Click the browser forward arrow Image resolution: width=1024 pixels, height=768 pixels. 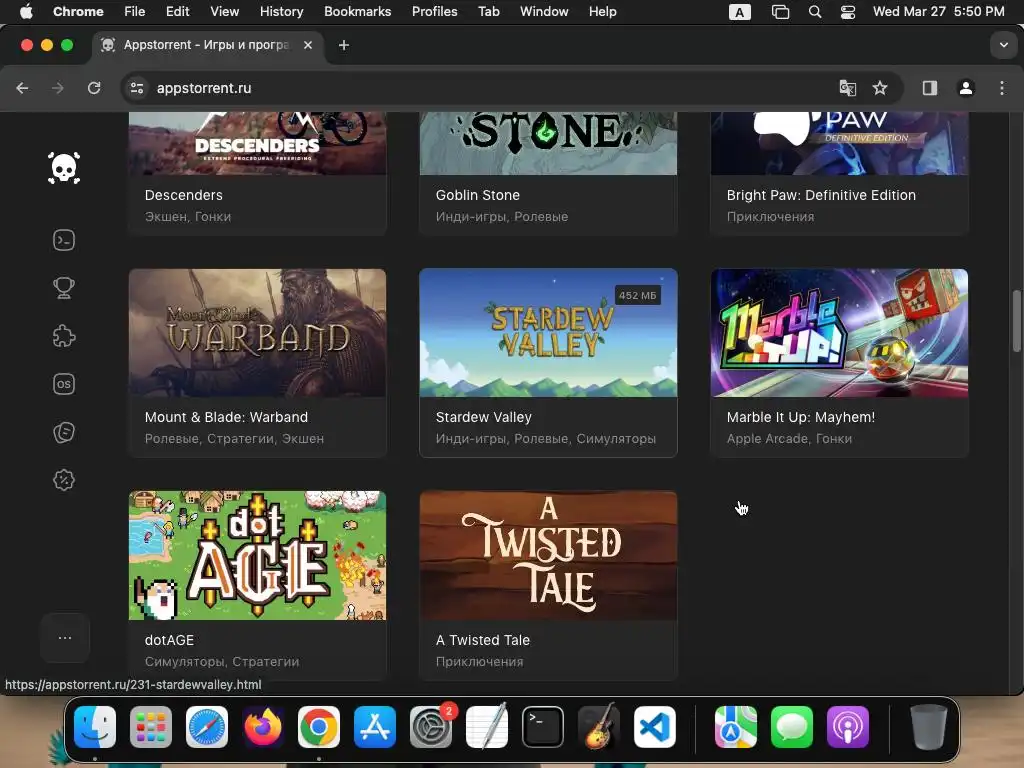coord(58,88)
